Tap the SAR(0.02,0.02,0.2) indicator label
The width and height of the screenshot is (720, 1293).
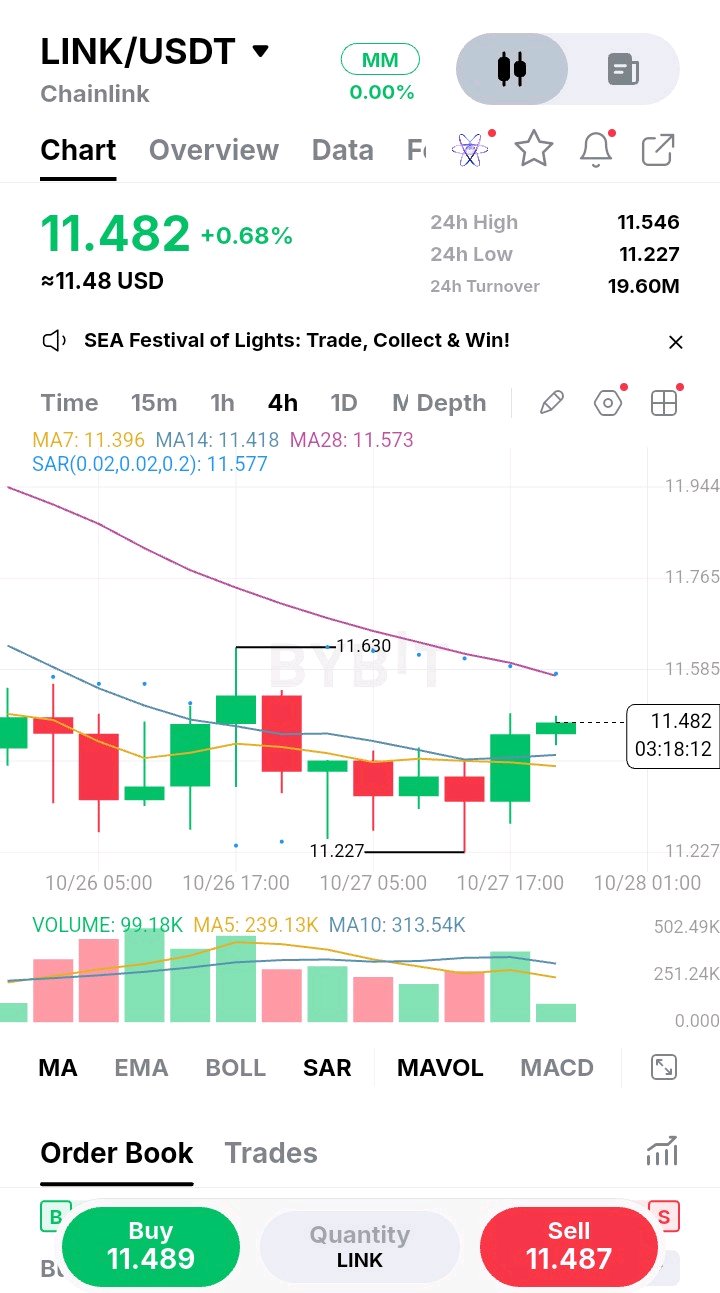point(150,464)
